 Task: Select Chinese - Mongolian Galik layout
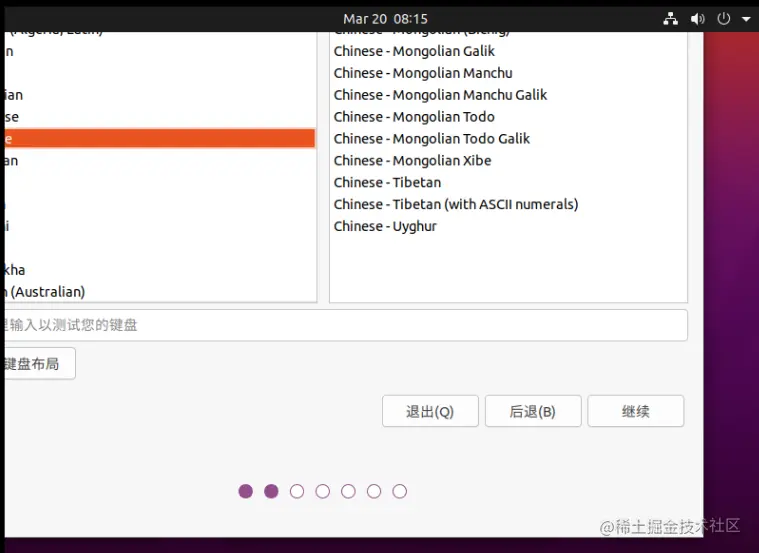click(414, 51)
